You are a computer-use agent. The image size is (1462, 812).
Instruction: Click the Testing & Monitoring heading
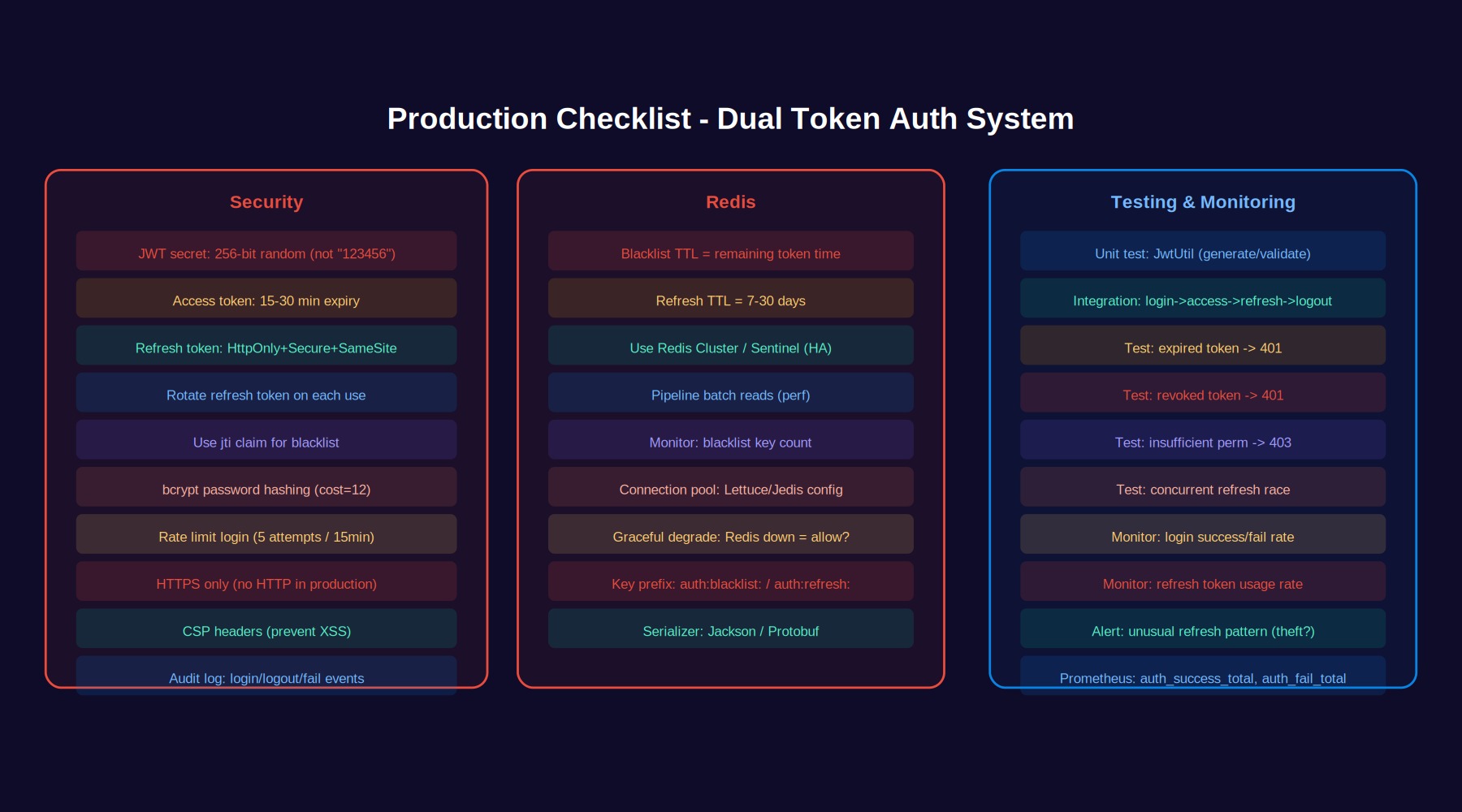pos(1203,202)
